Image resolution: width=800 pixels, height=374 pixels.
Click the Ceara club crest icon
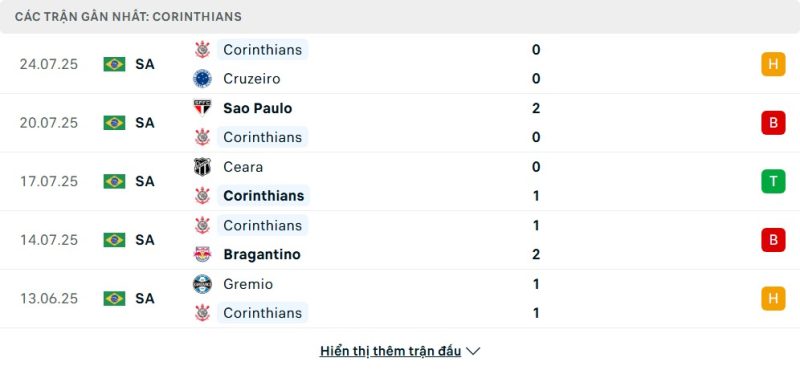coord(203,167)
